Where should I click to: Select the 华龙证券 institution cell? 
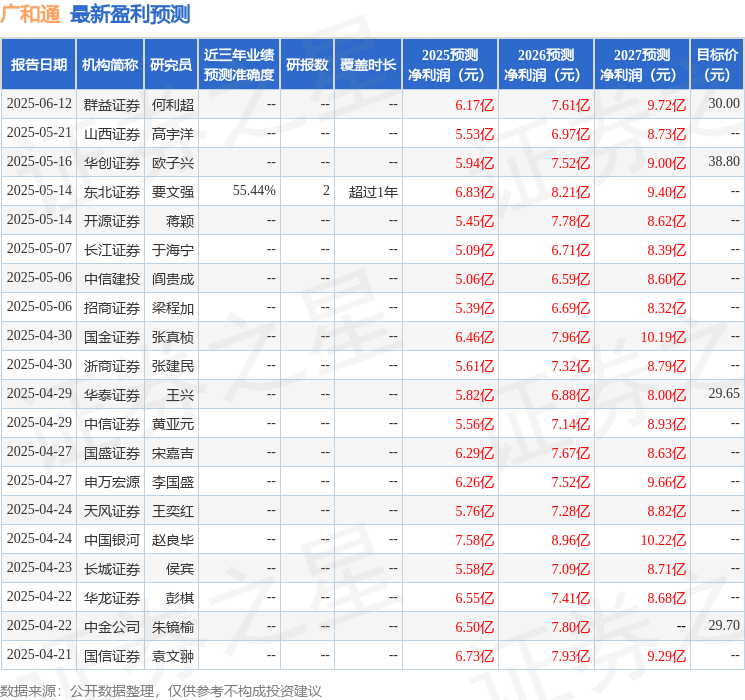coord(112,597)
